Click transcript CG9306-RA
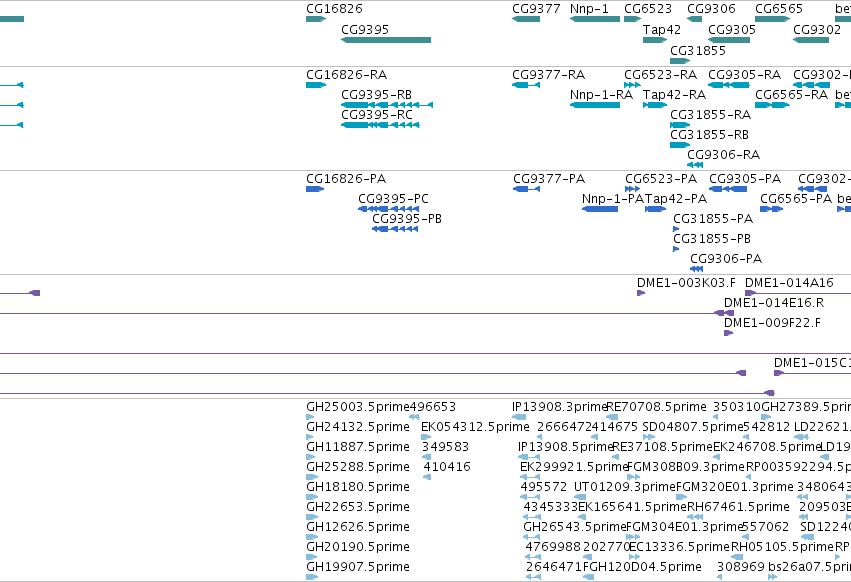Viewport: 851px width, 582px height. [695, 165]
